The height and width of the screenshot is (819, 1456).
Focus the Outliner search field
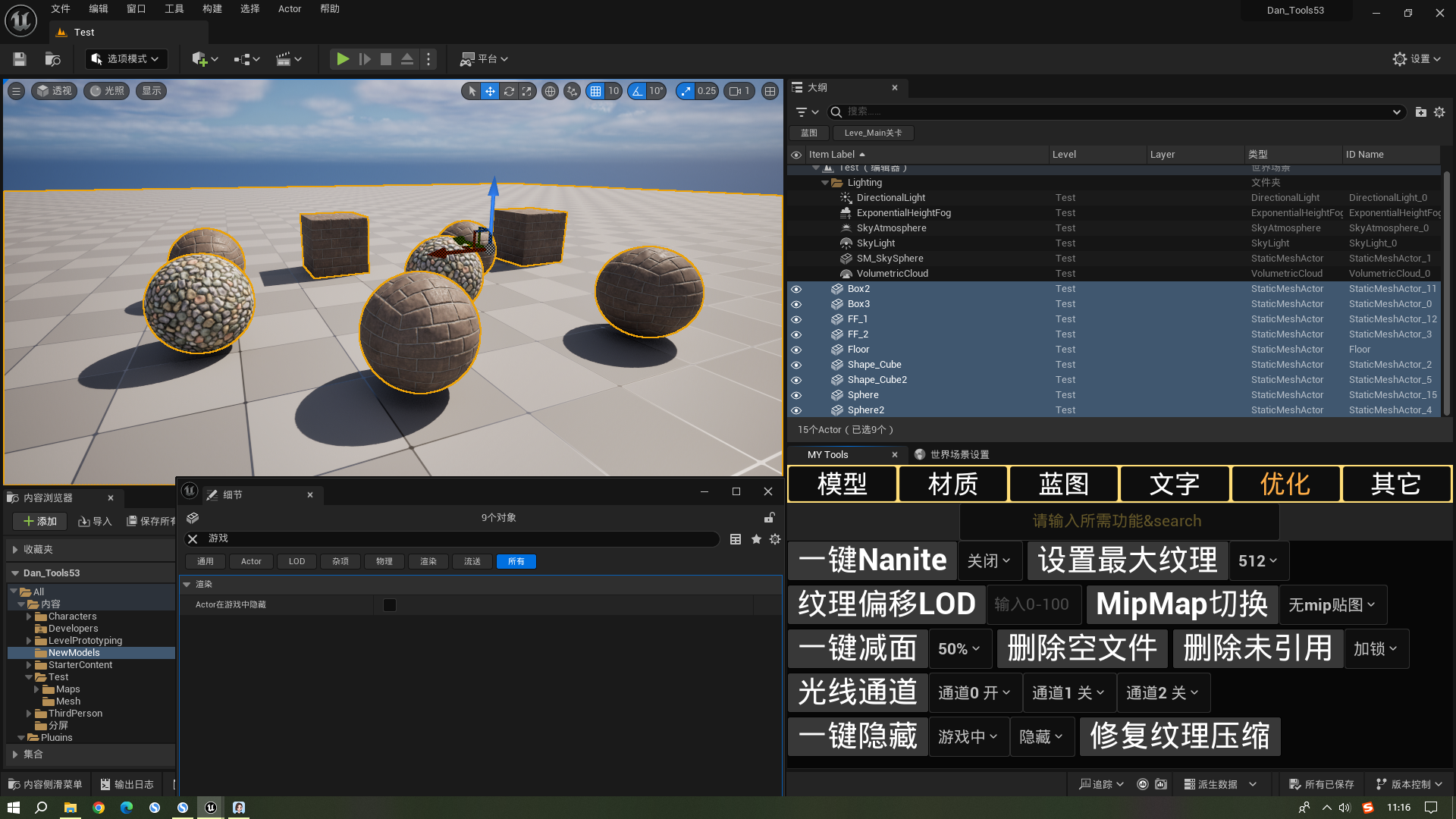[1115, 112]
